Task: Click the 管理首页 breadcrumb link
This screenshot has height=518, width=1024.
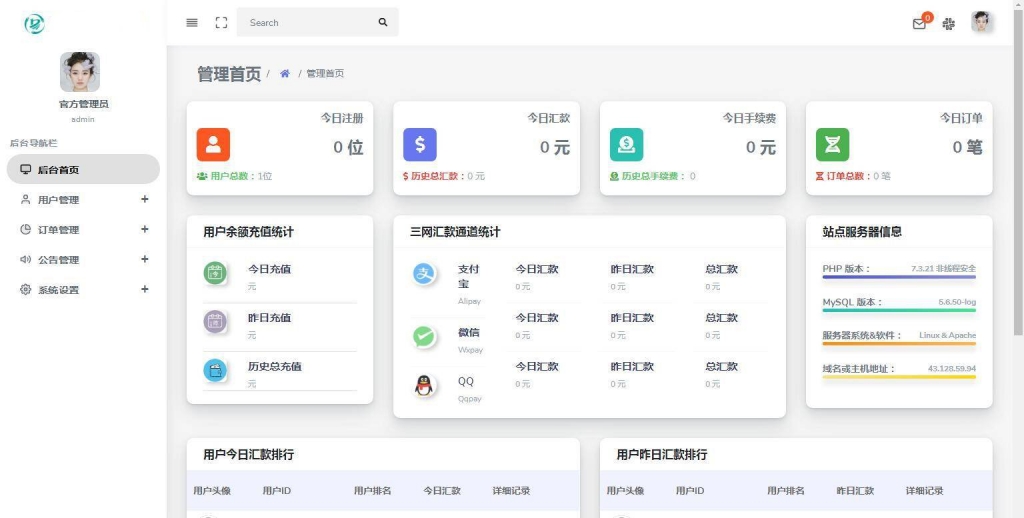Action: (325, 74)
